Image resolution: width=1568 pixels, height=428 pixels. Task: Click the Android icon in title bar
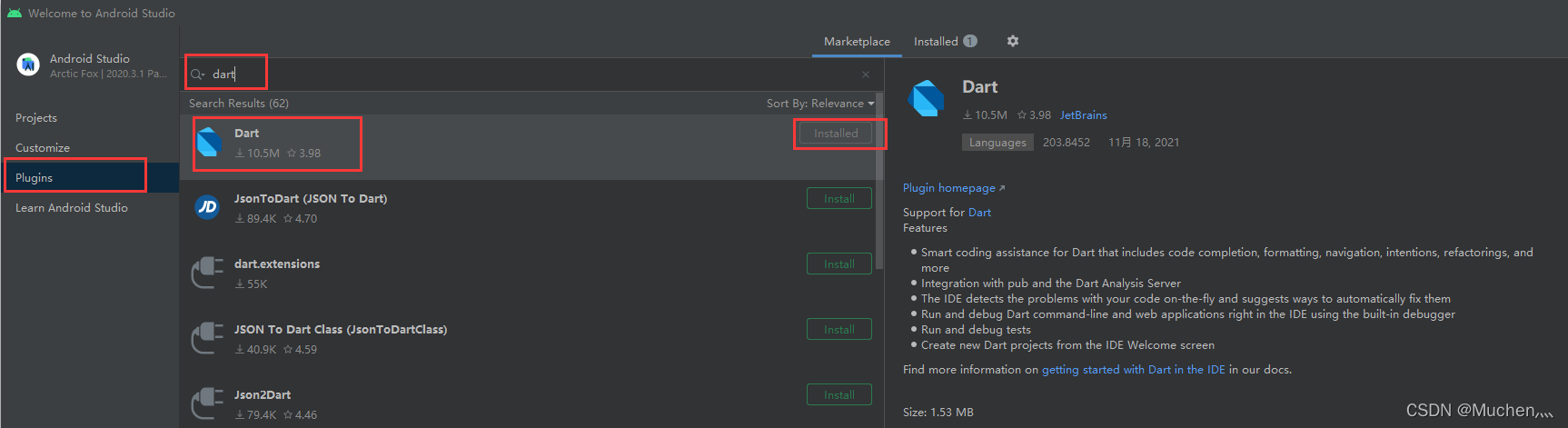point(15,13)
